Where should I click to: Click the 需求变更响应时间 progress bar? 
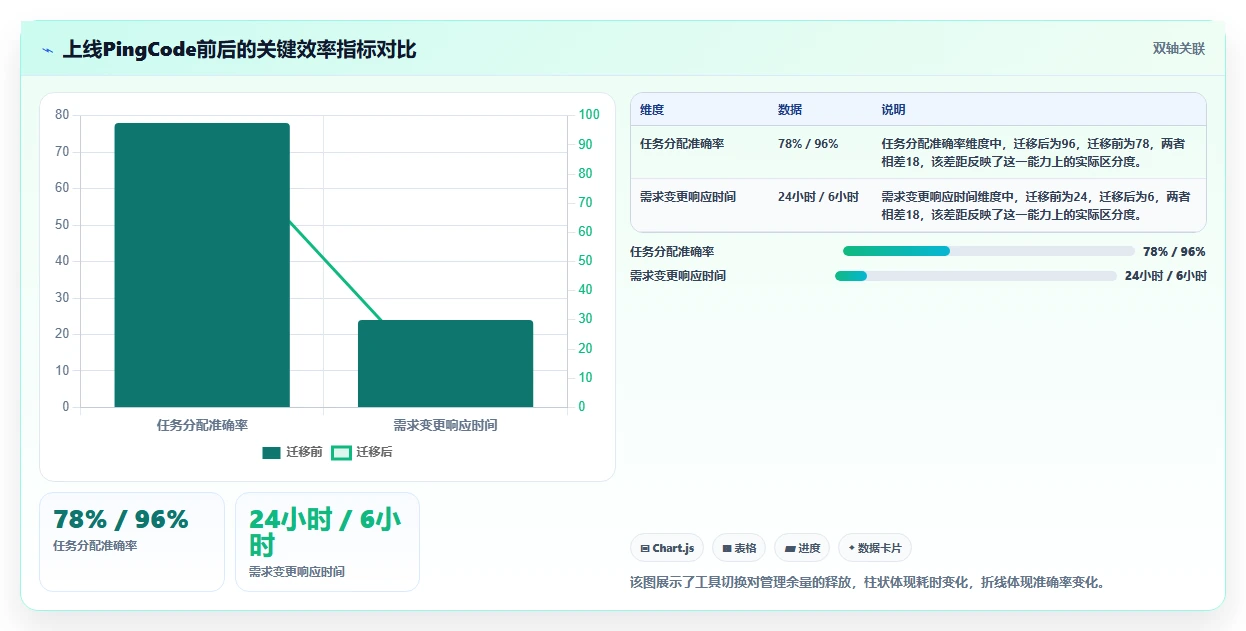coord(976,276)
